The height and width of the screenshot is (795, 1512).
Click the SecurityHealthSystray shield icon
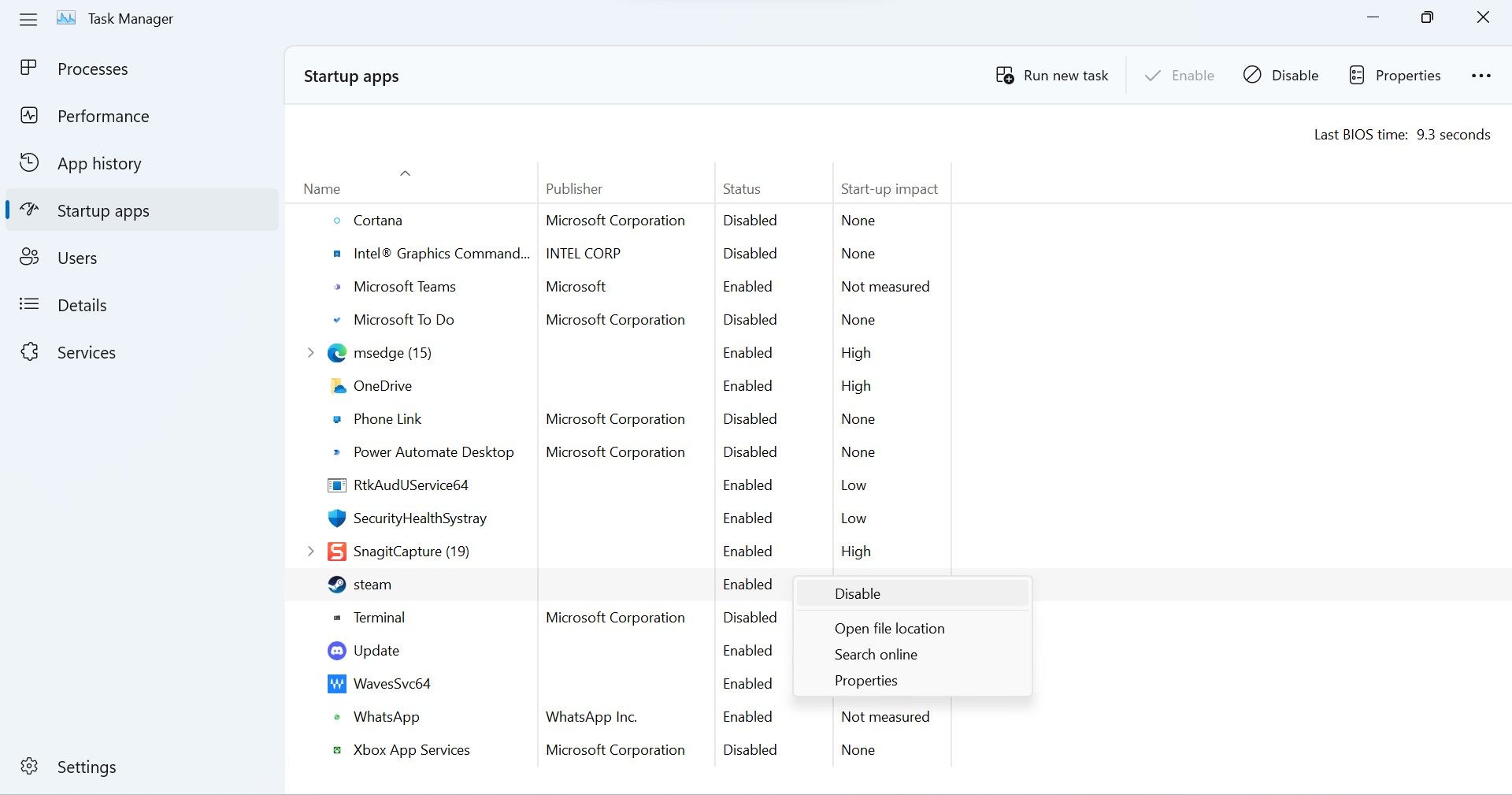click(337, 518)
